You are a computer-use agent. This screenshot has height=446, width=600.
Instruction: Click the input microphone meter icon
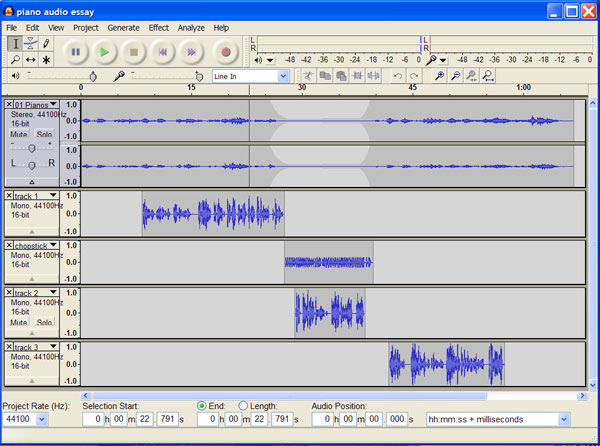coord(431,60)
